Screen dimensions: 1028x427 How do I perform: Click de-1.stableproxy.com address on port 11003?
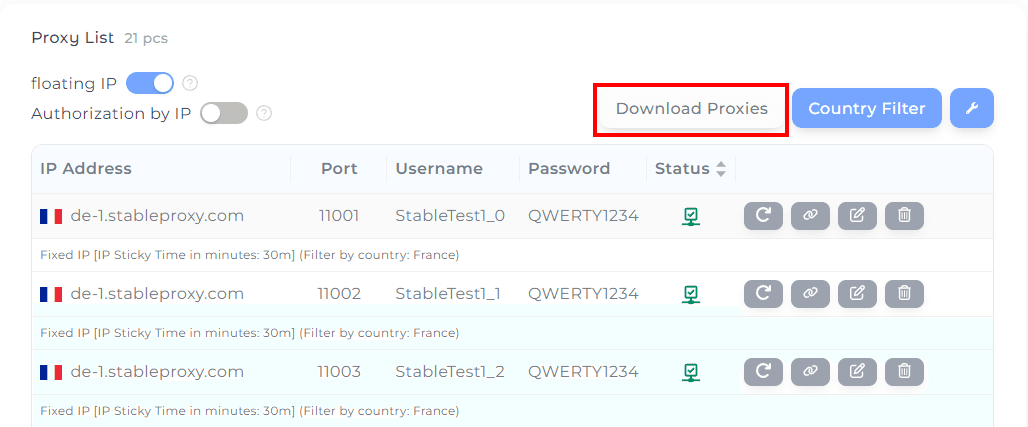[157, 372]
